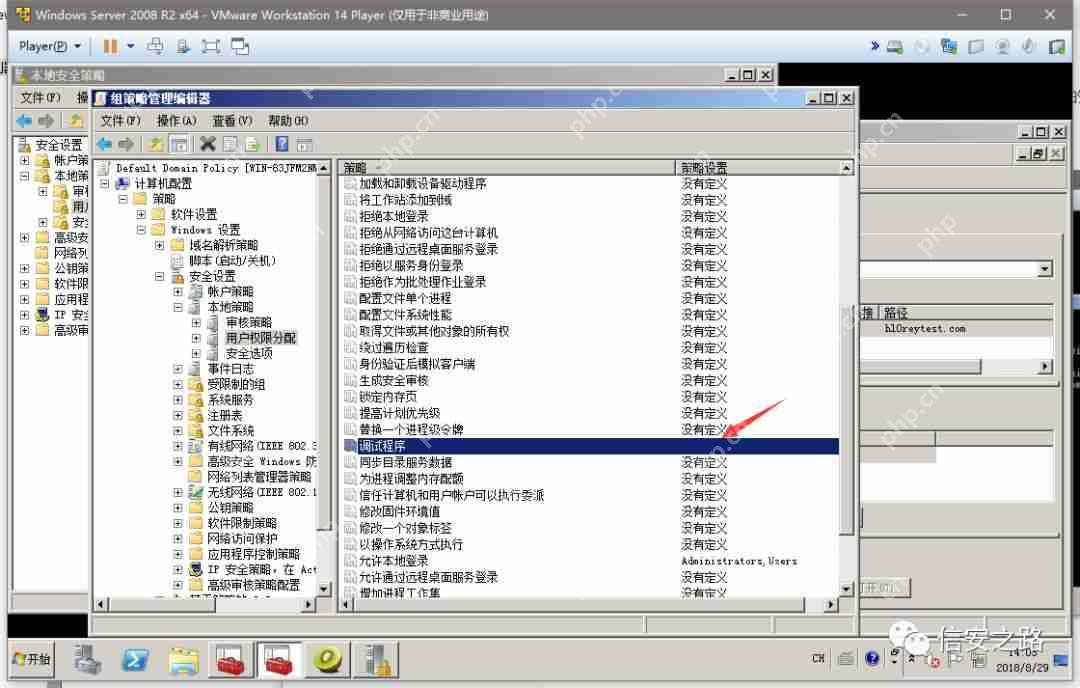
Task: Click the blue Help toolbar icon
Action: pyautogui.click(x=282, y=144)
